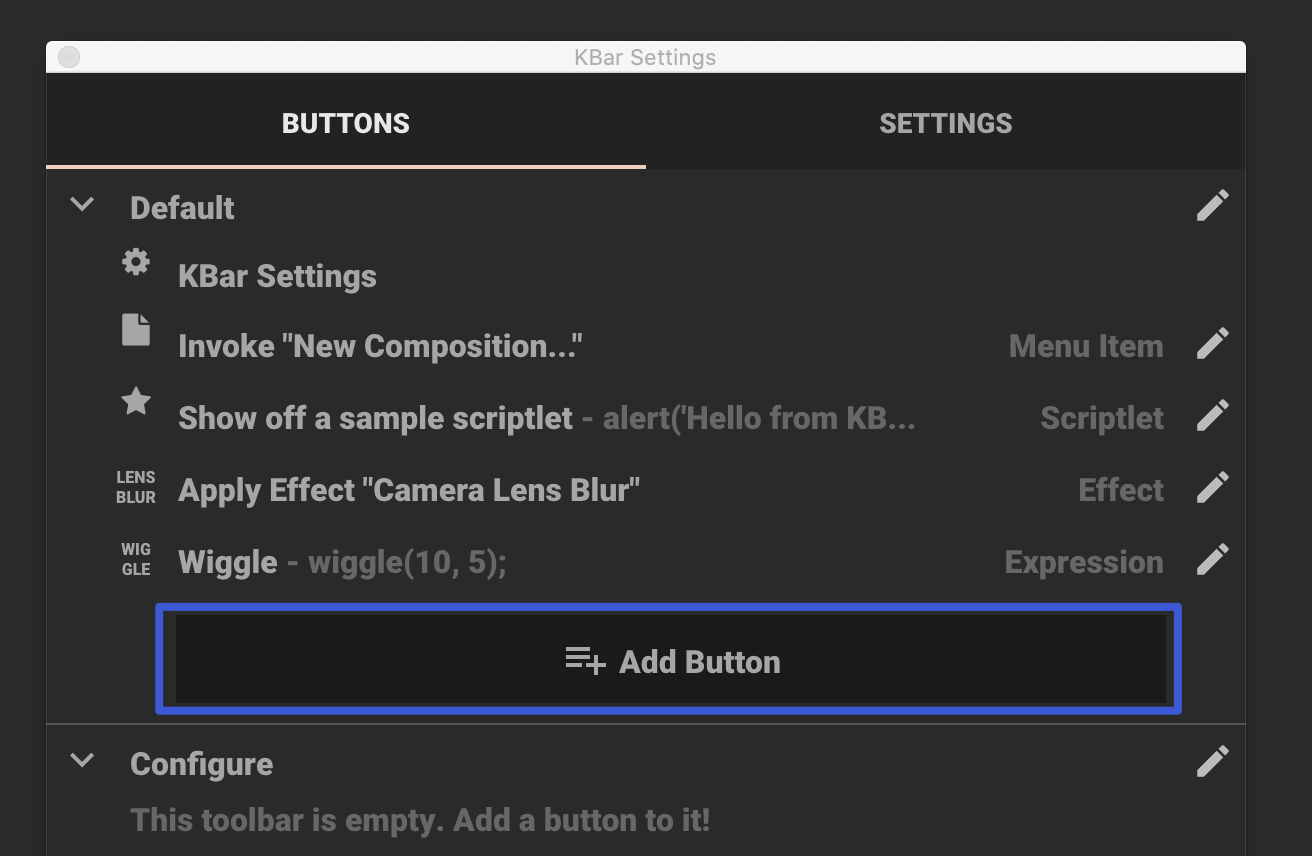Click the pencil icon for Effect row
Image resolution: width=1312 pixels, height=856 pixels.
pyautogui.click(x=1212, y=487)
